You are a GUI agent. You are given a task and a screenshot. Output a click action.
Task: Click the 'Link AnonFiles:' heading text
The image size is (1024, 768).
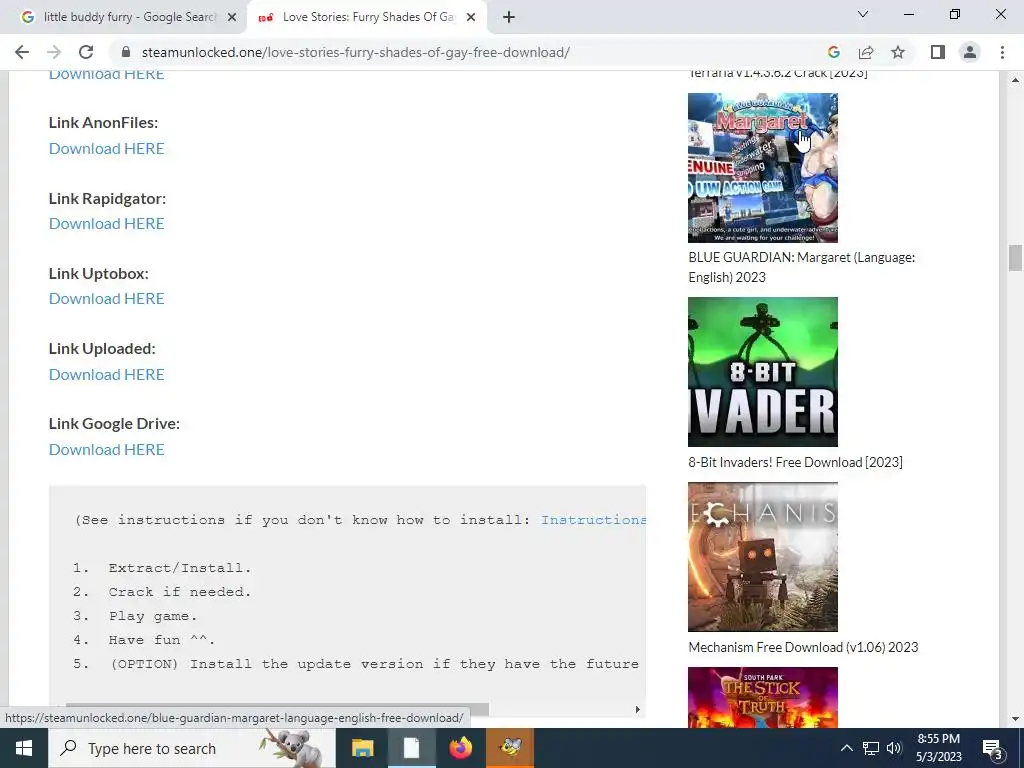point(103,123)
